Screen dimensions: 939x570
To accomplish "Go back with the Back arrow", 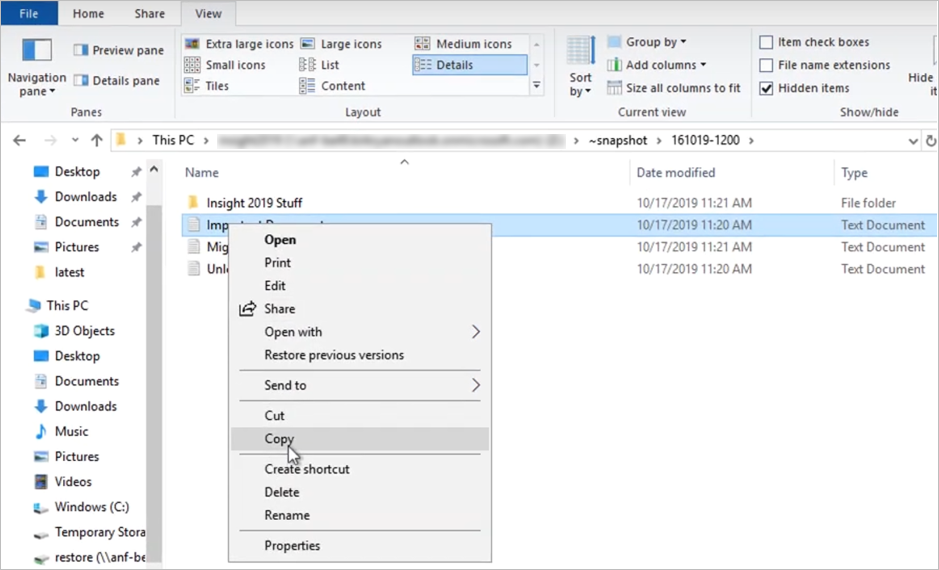I will (20, 141).
